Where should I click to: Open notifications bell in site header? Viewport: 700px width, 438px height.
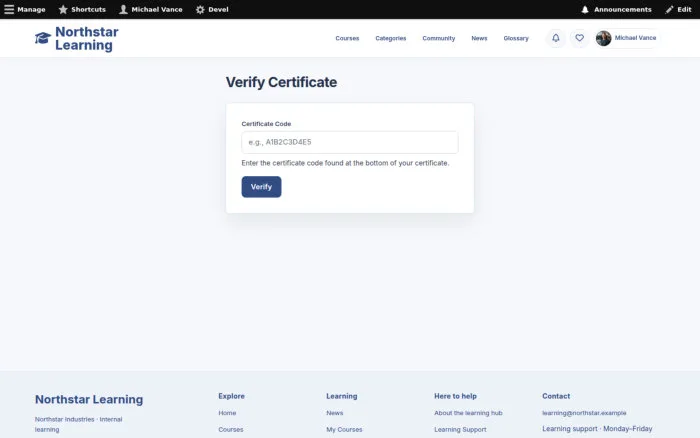[556, 38]
